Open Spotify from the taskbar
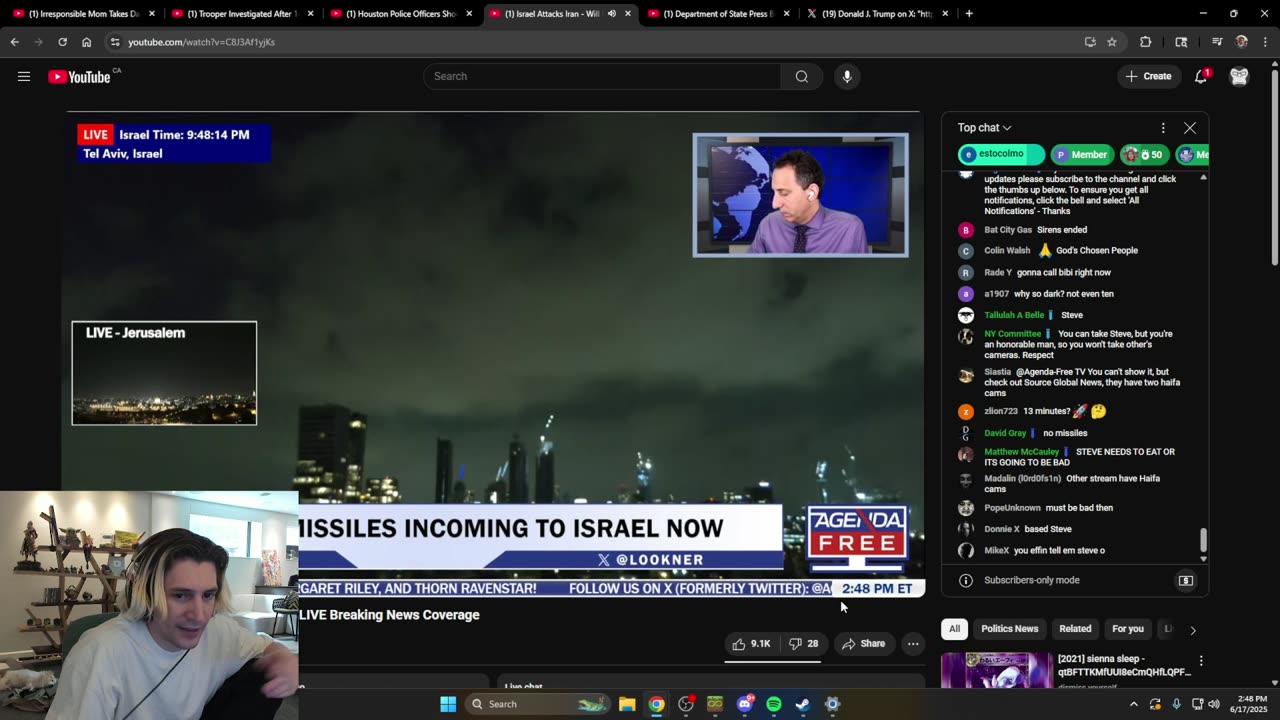The height and width of the screenshot is (720, 1280). tap(774, 704)
